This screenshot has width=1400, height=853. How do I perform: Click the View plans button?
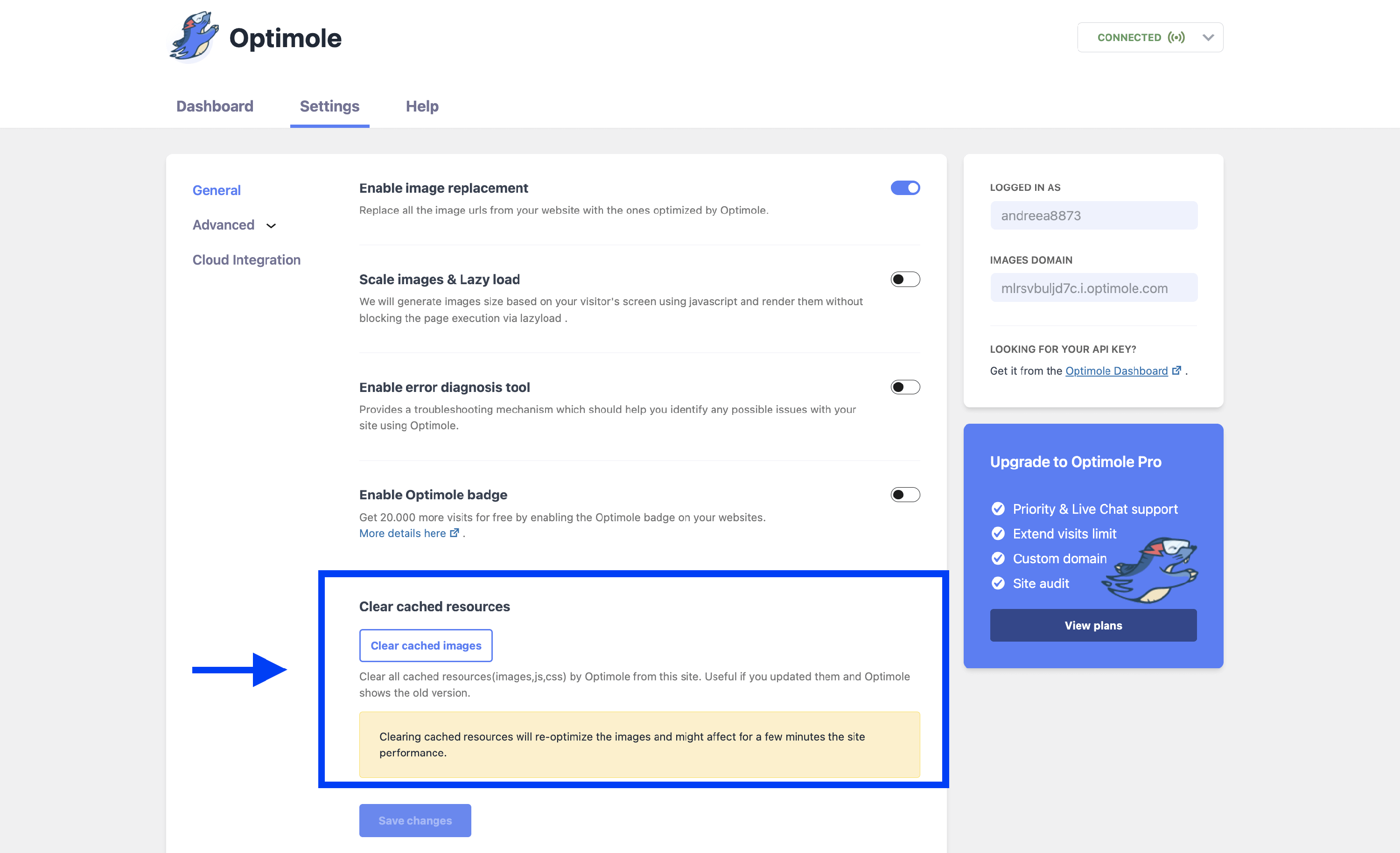[x=1092, y=625]
